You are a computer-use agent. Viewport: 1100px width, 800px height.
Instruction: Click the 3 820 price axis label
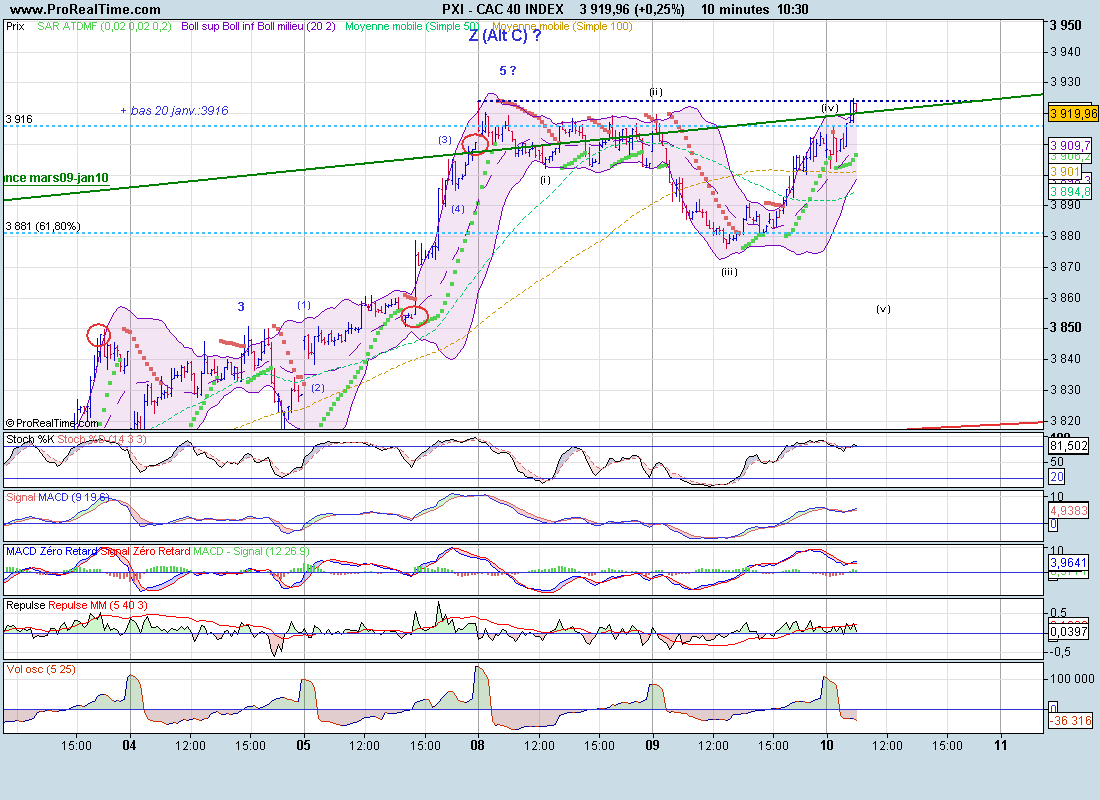[1066, 420]
